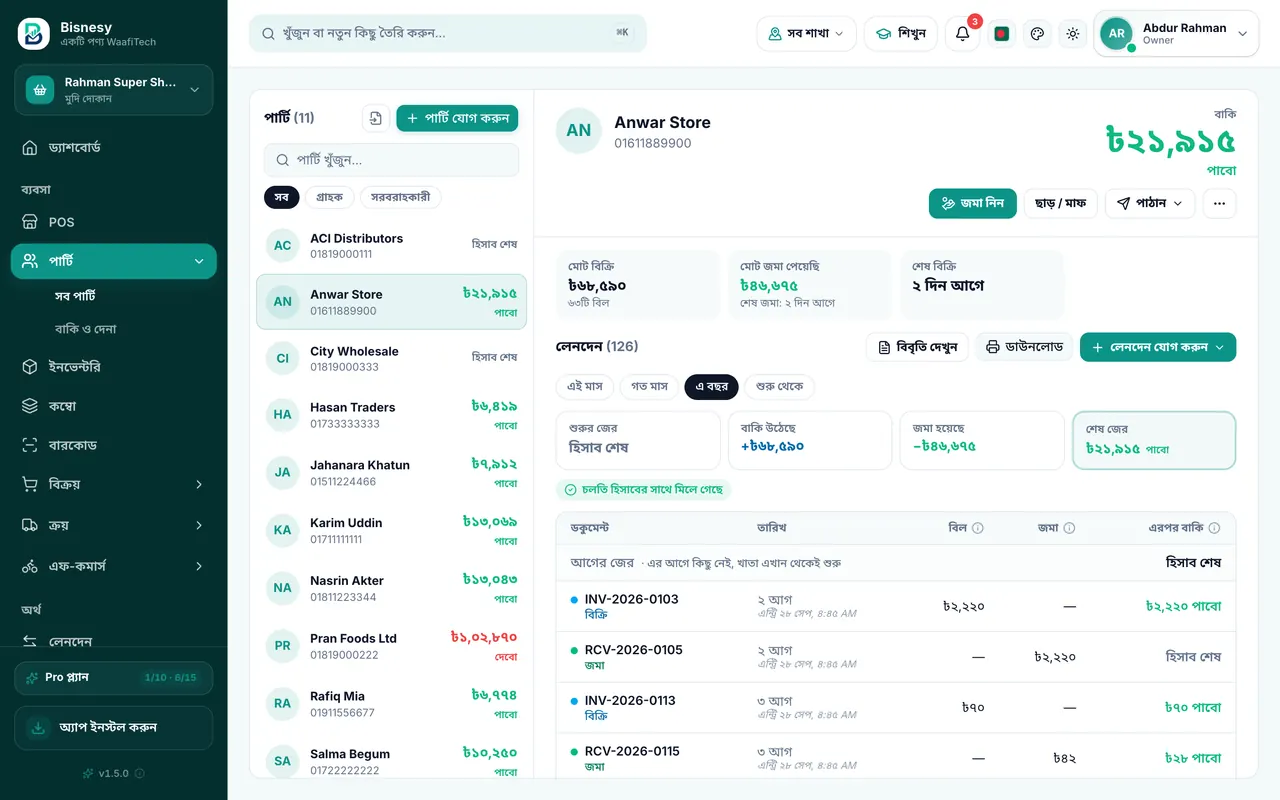Open সব শাখা branch dropdown
The width and height of the screenshot is (1280, 800).
click(806, 33)
